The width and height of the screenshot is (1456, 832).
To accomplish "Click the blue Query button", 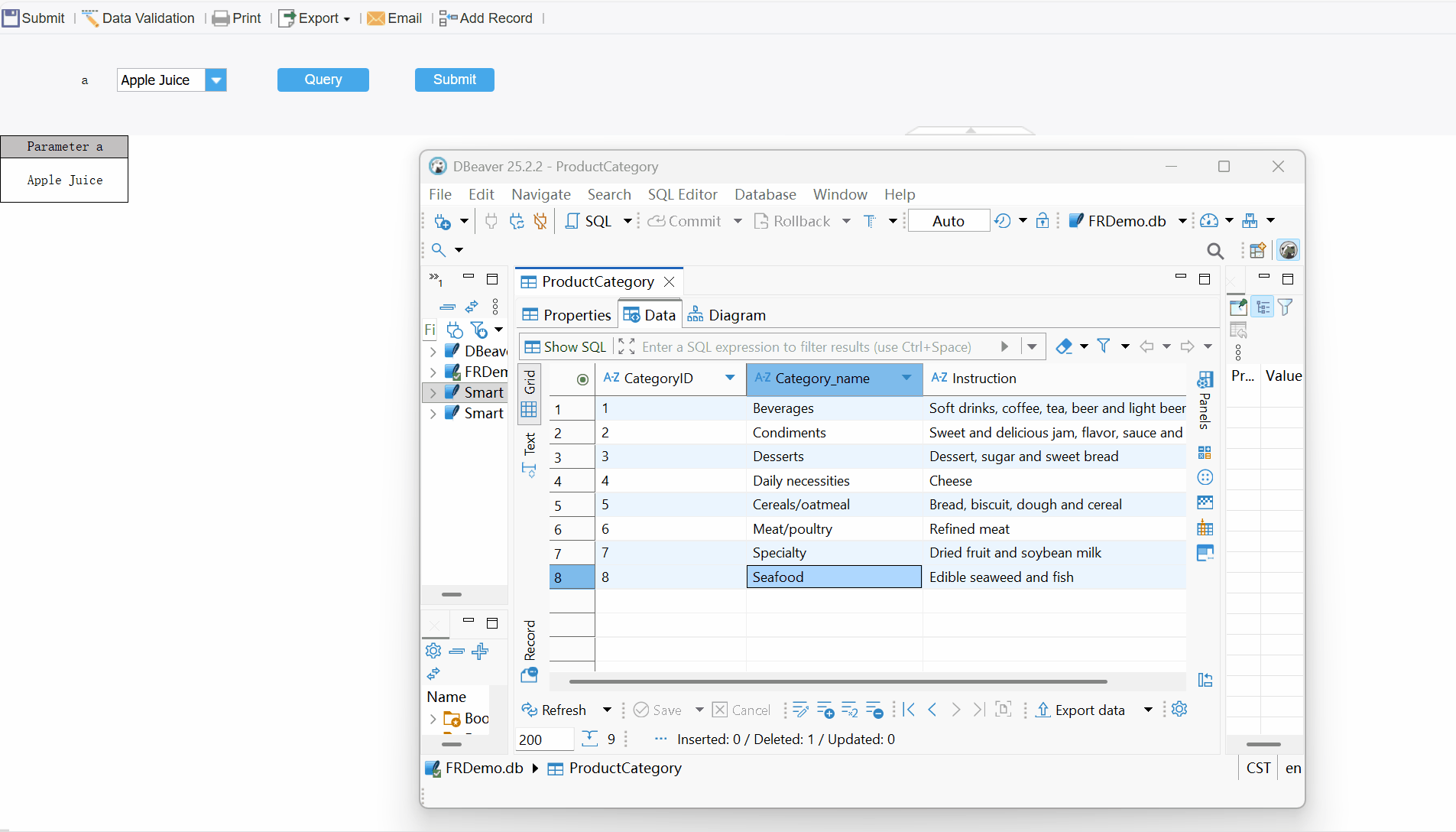I will [323, 80].
